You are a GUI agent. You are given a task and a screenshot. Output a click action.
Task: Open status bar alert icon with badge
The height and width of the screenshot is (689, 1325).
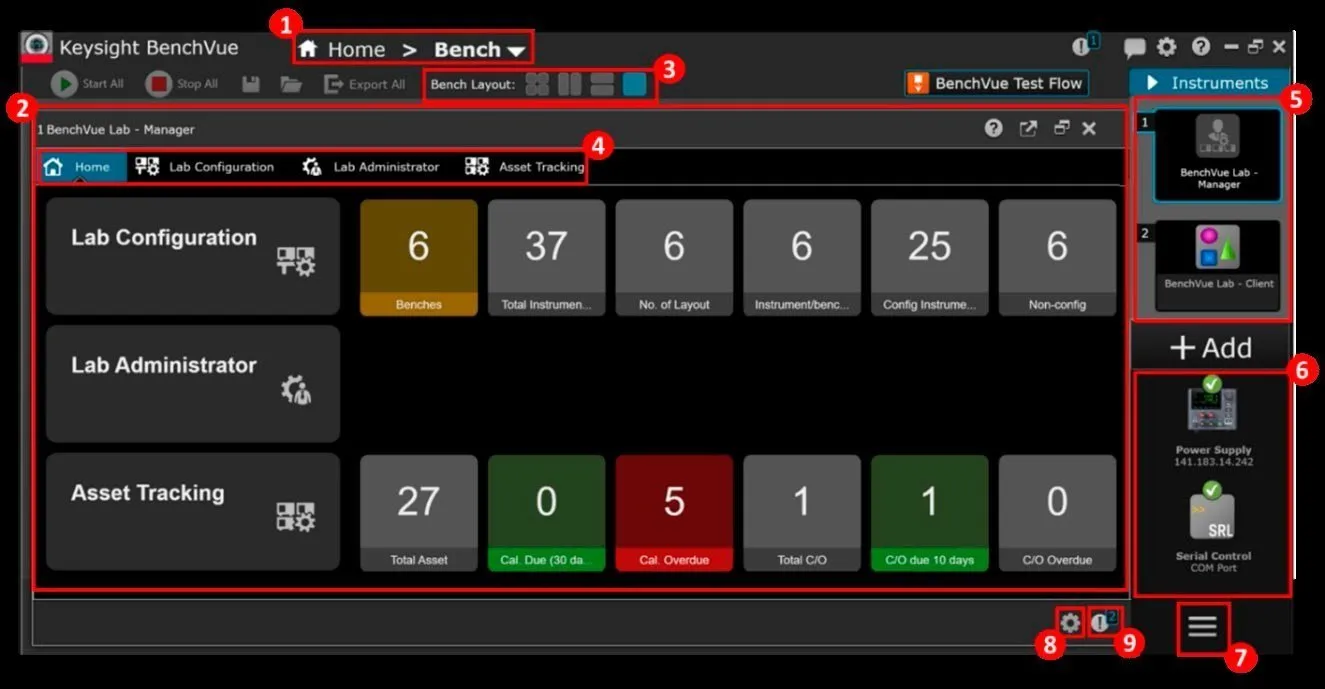(1103, 622)
